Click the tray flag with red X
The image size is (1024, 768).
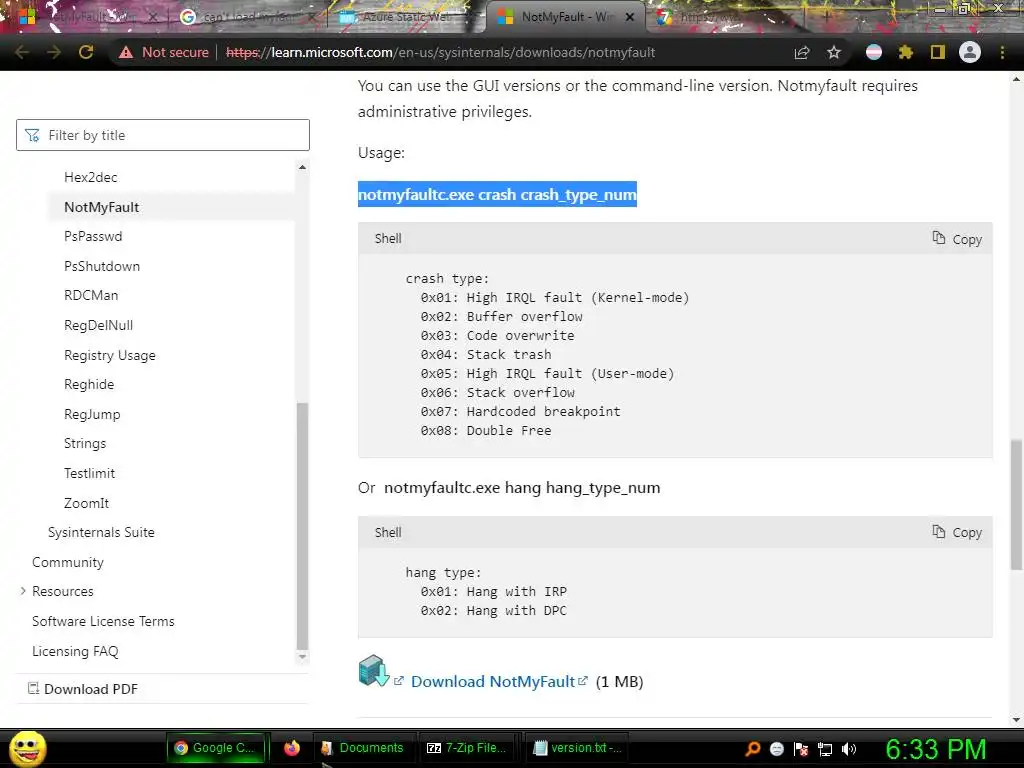pyautogui.click(x=801, y=749)
